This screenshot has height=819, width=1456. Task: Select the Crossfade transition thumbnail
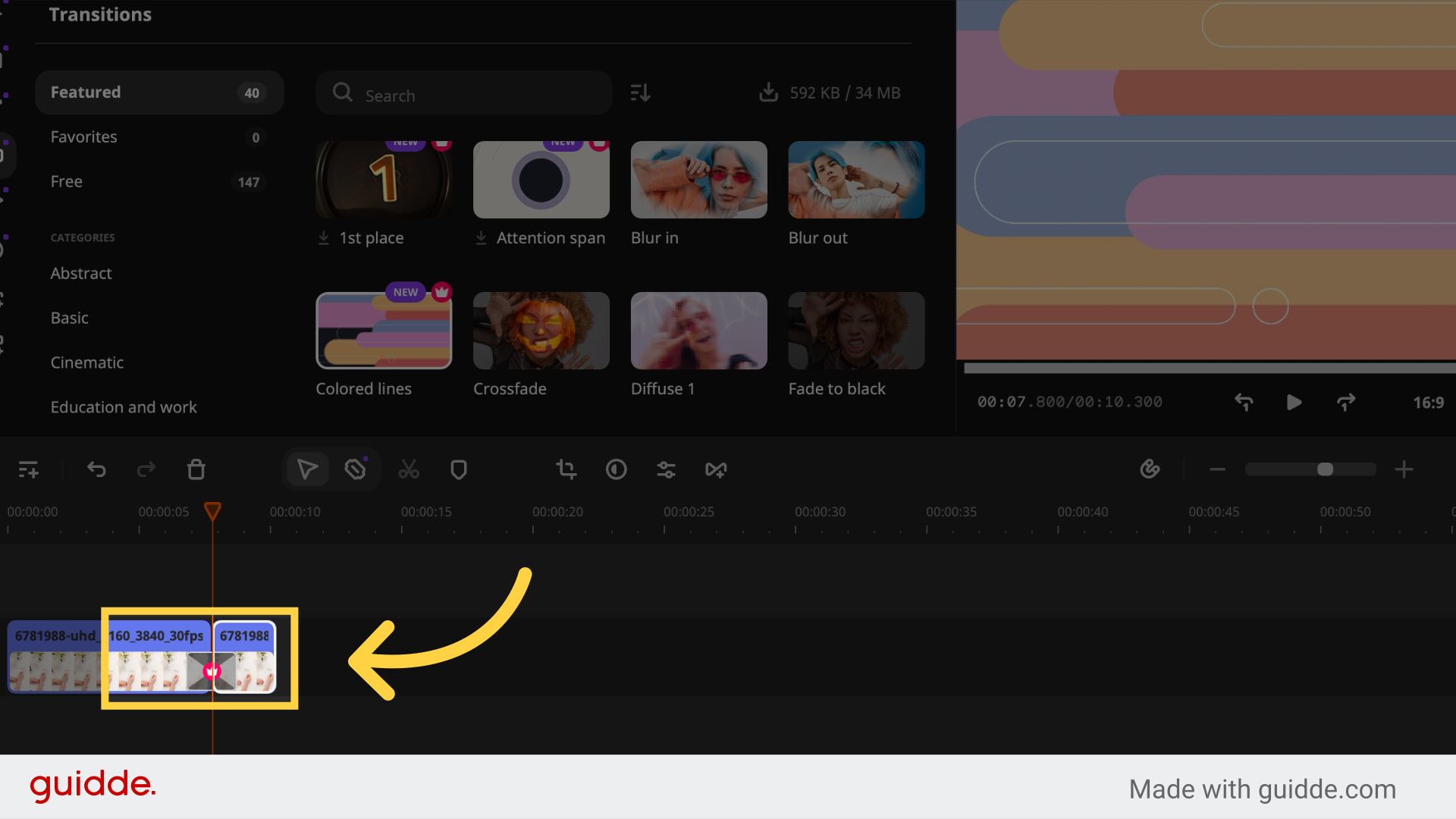541,331
